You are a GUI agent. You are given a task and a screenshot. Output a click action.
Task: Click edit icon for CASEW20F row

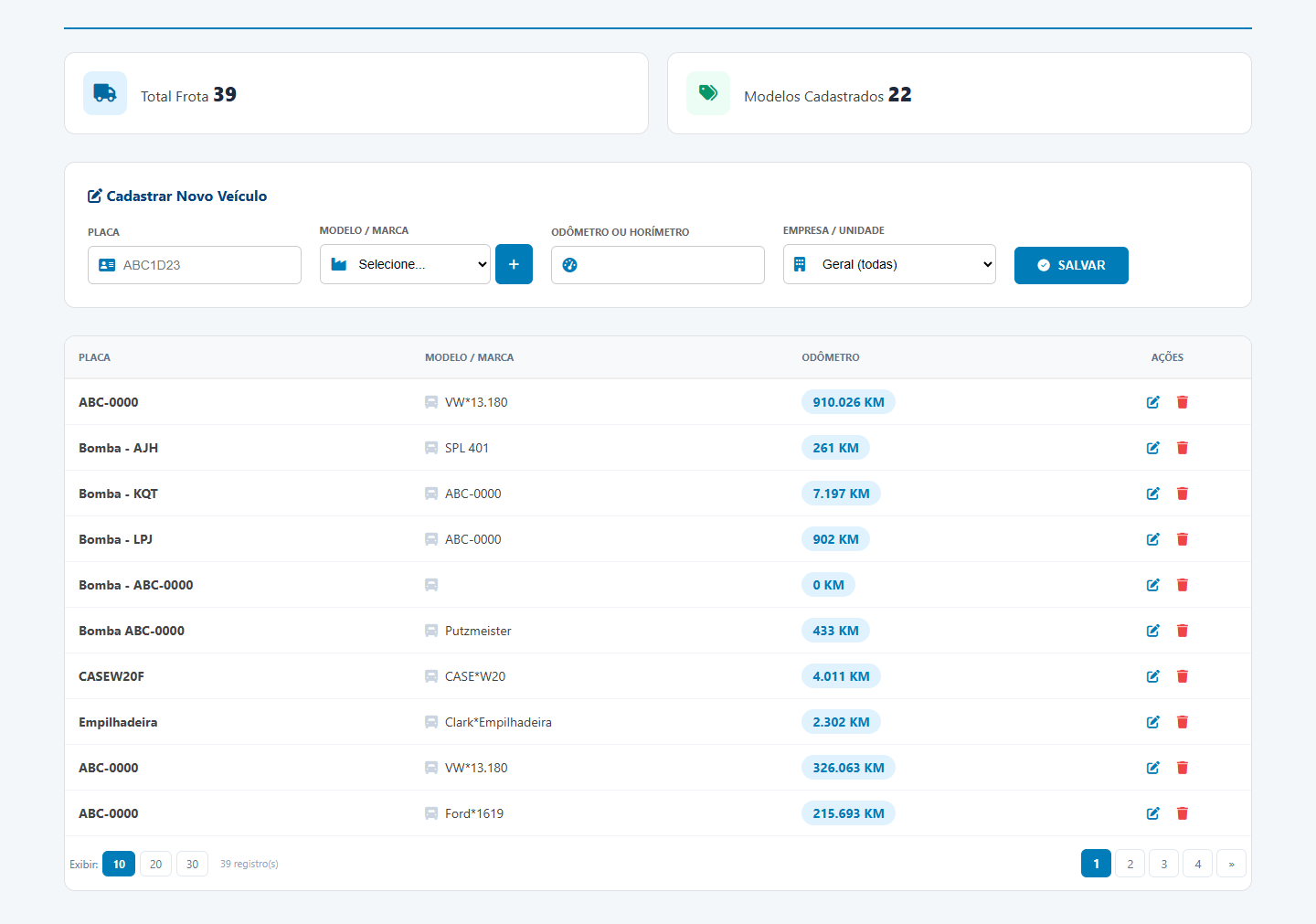(1153, 676)
